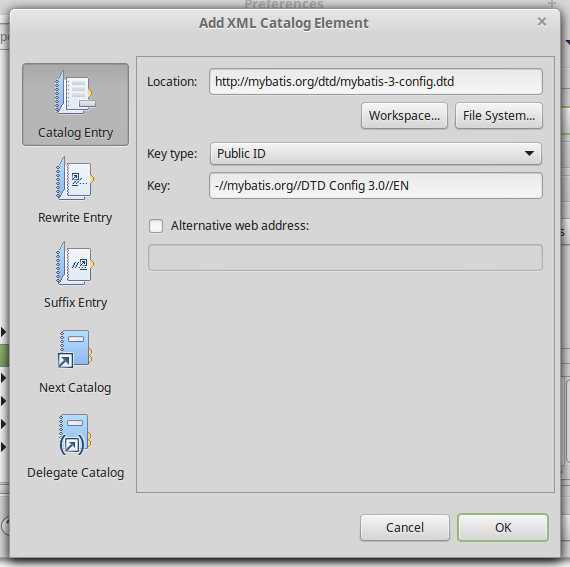Click the Catalog Entry label

(75, 133)
